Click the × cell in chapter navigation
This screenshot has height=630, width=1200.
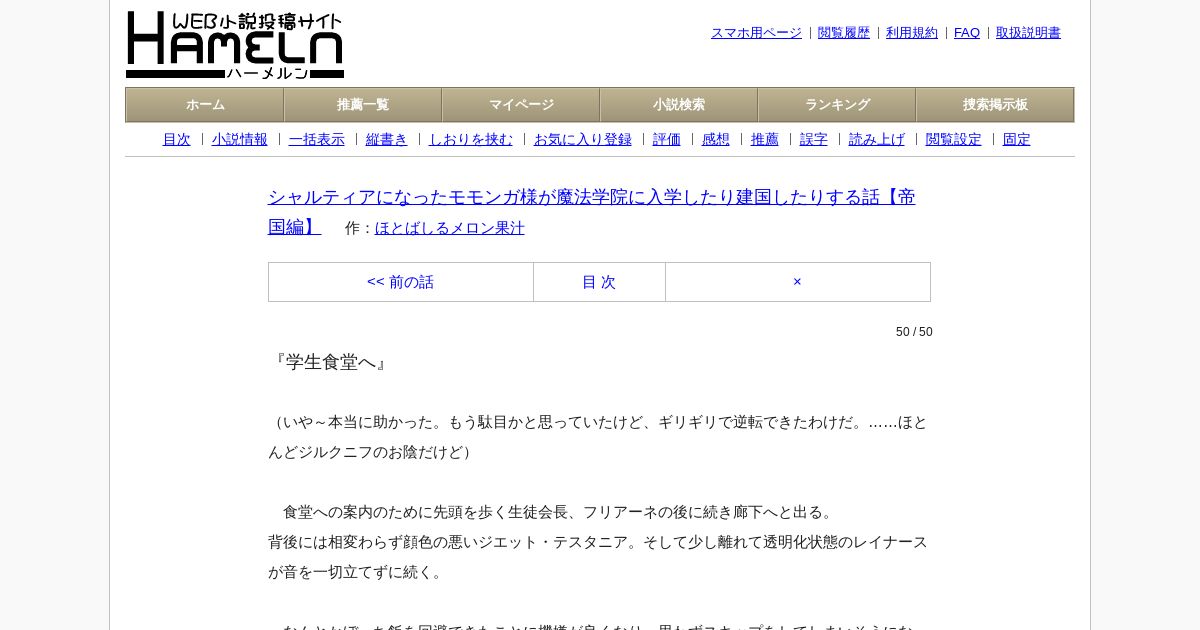pos(798,282)
